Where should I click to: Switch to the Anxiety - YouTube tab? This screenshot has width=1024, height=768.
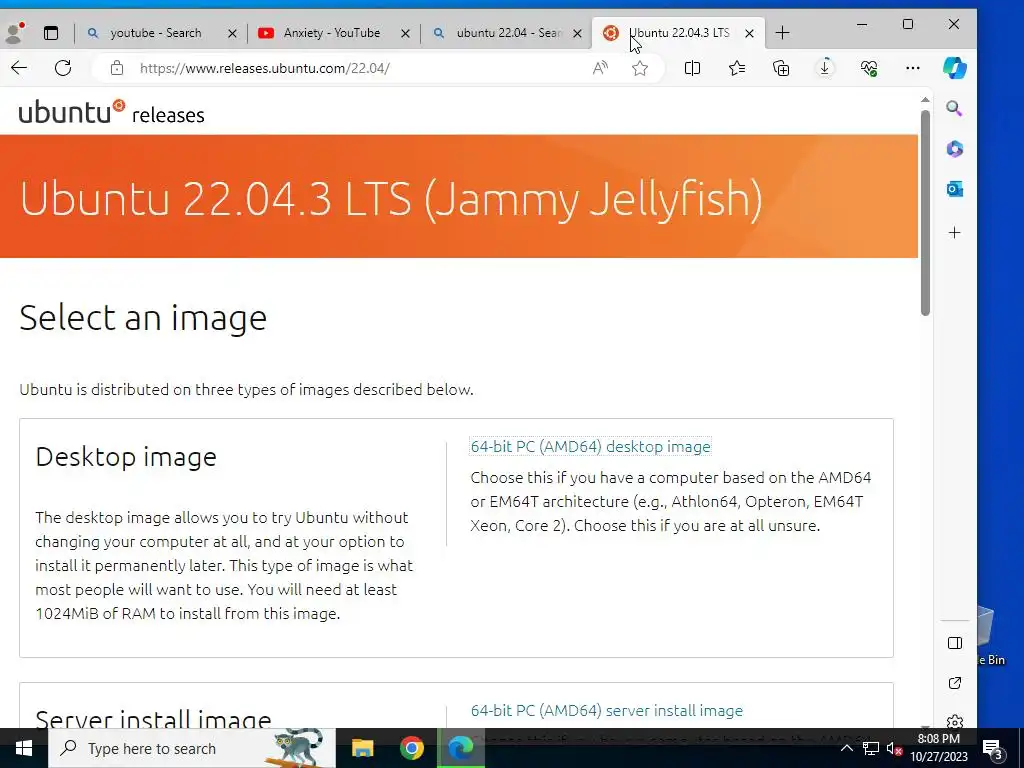coord(334,33)
